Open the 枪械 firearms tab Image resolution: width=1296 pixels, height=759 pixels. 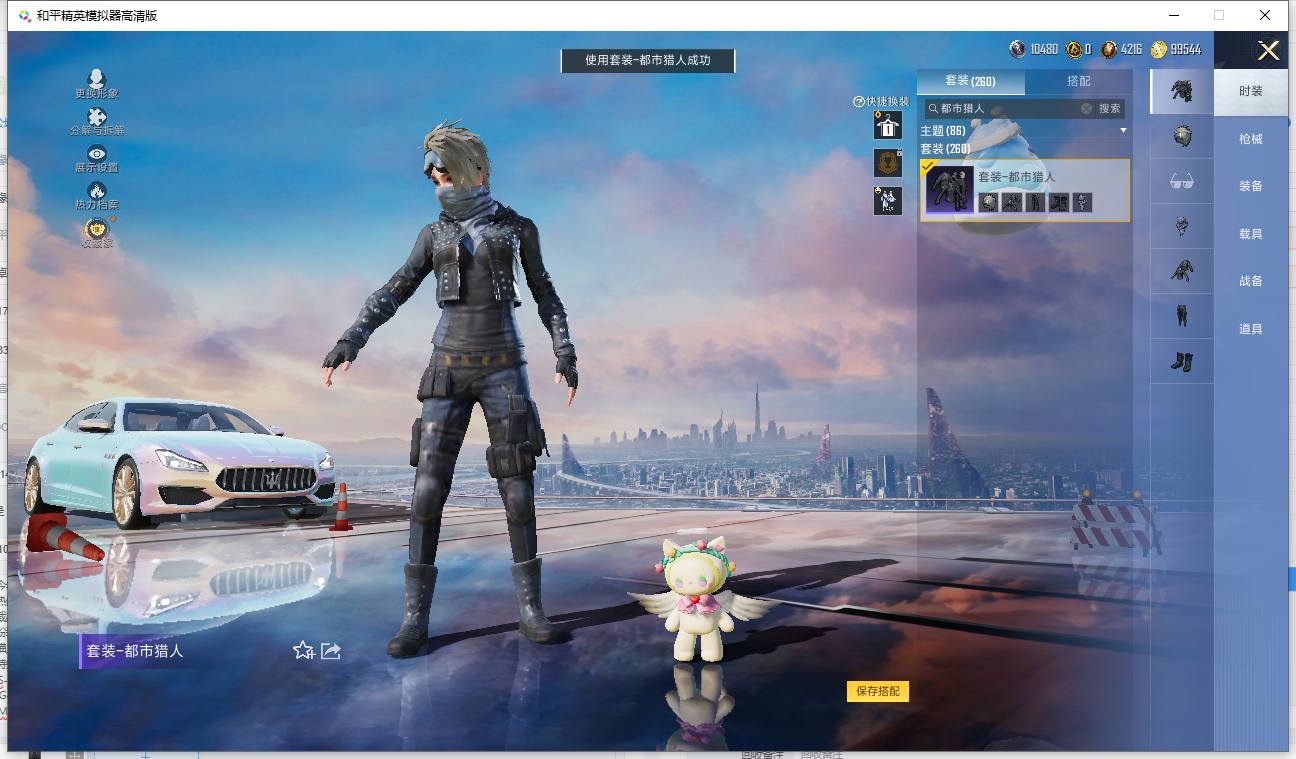tap(1251, 139)
